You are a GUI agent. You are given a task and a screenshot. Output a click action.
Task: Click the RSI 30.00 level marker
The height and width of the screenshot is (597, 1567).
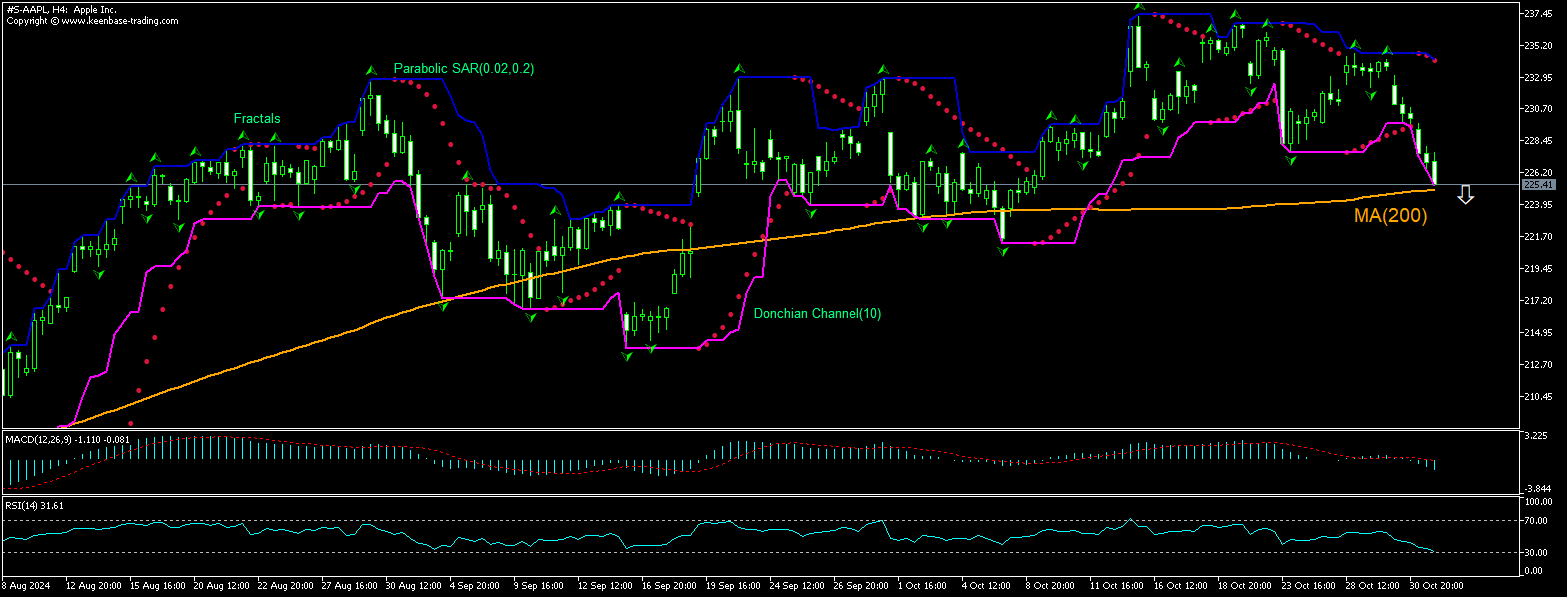coord(1537,552)
